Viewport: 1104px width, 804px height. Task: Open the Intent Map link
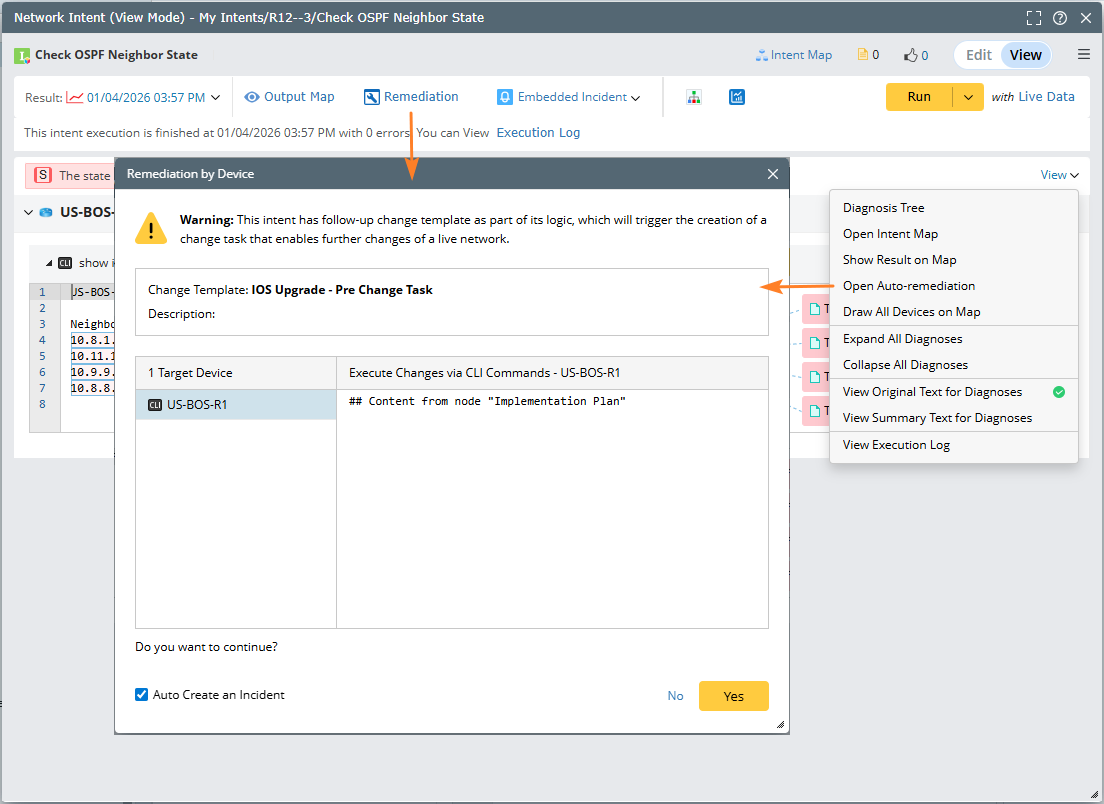[794, 55]
